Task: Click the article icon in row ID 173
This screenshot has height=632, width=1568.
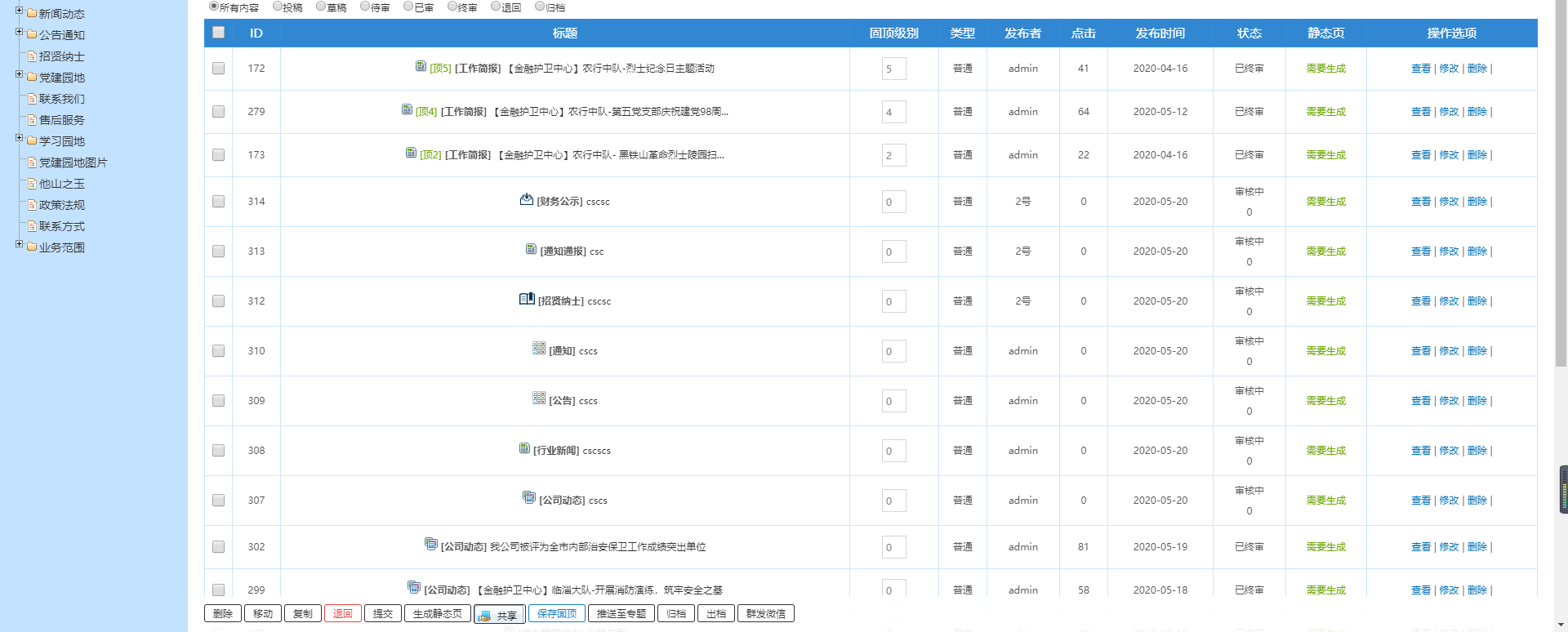Action: (x=411, y=153)
